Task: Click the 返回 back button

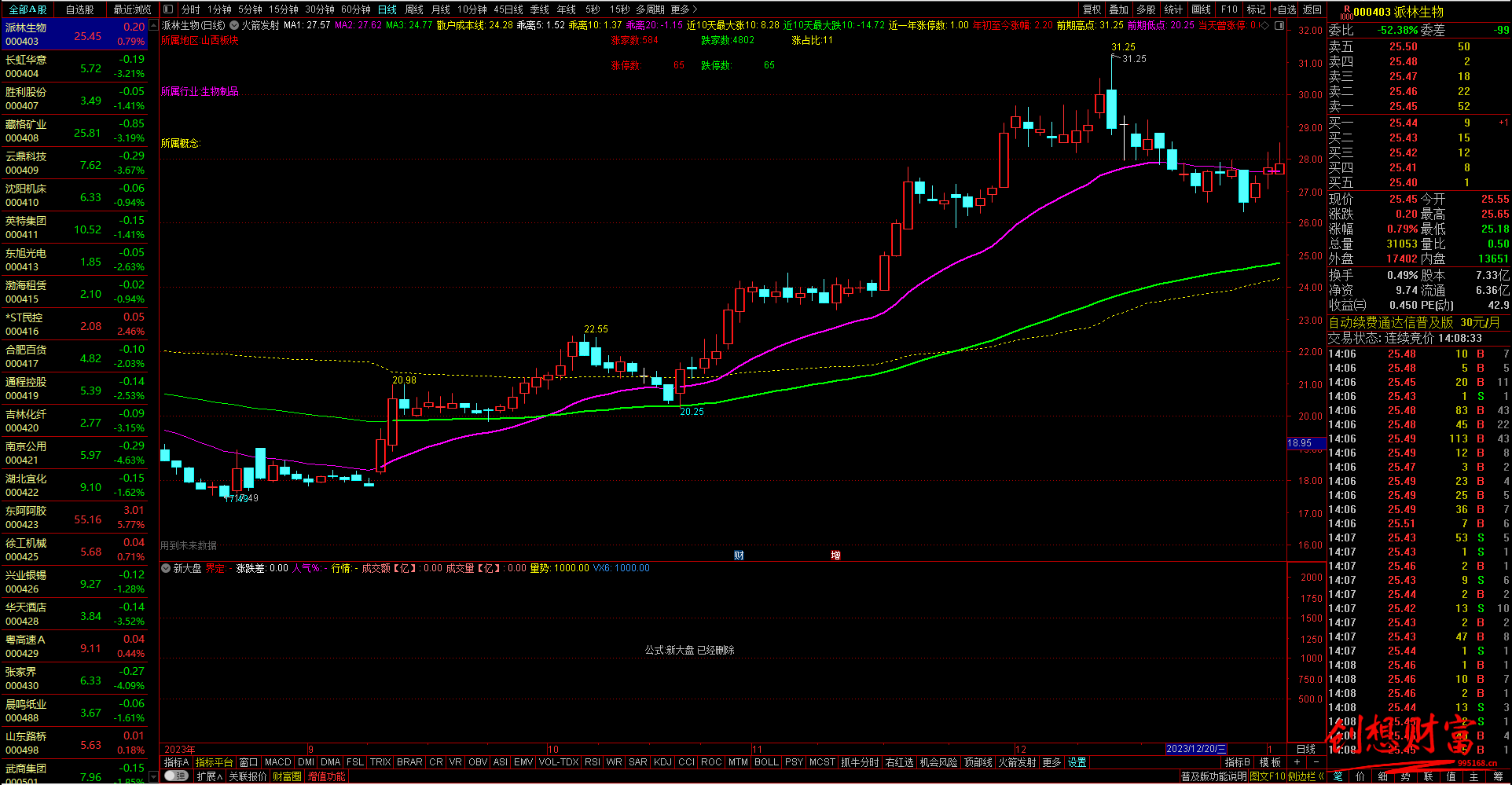Action: (x=1312, y=9)
